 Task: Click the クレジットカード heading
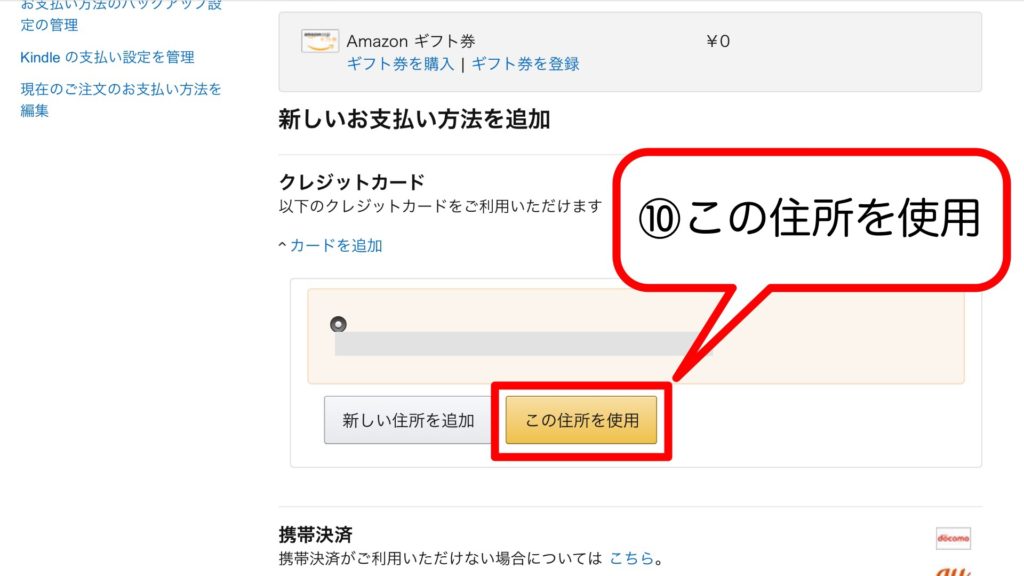[351, 182]
